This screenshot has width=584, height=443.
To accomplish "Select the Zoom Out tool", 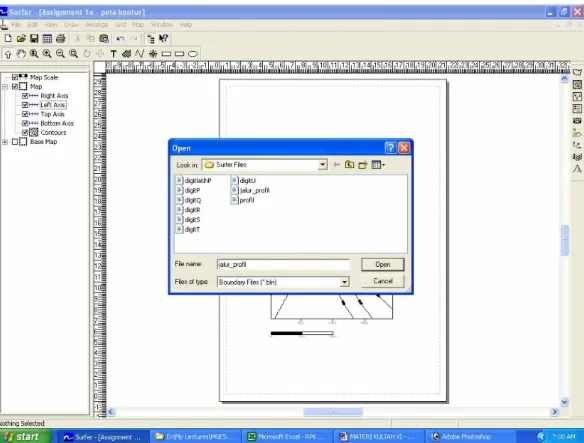I will pos(60,54).
